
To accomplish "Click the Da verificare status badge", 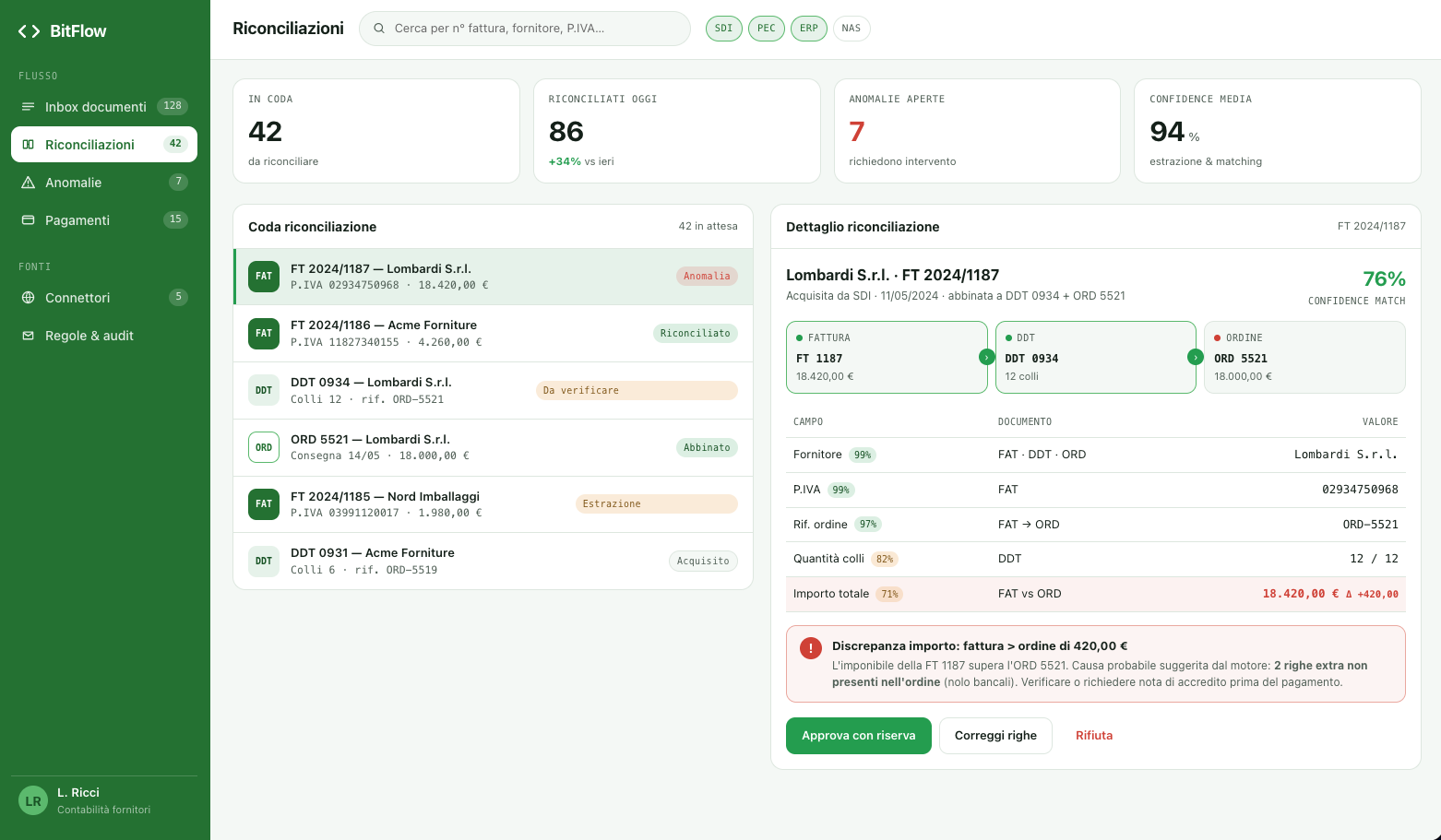I will click(637, 391).
